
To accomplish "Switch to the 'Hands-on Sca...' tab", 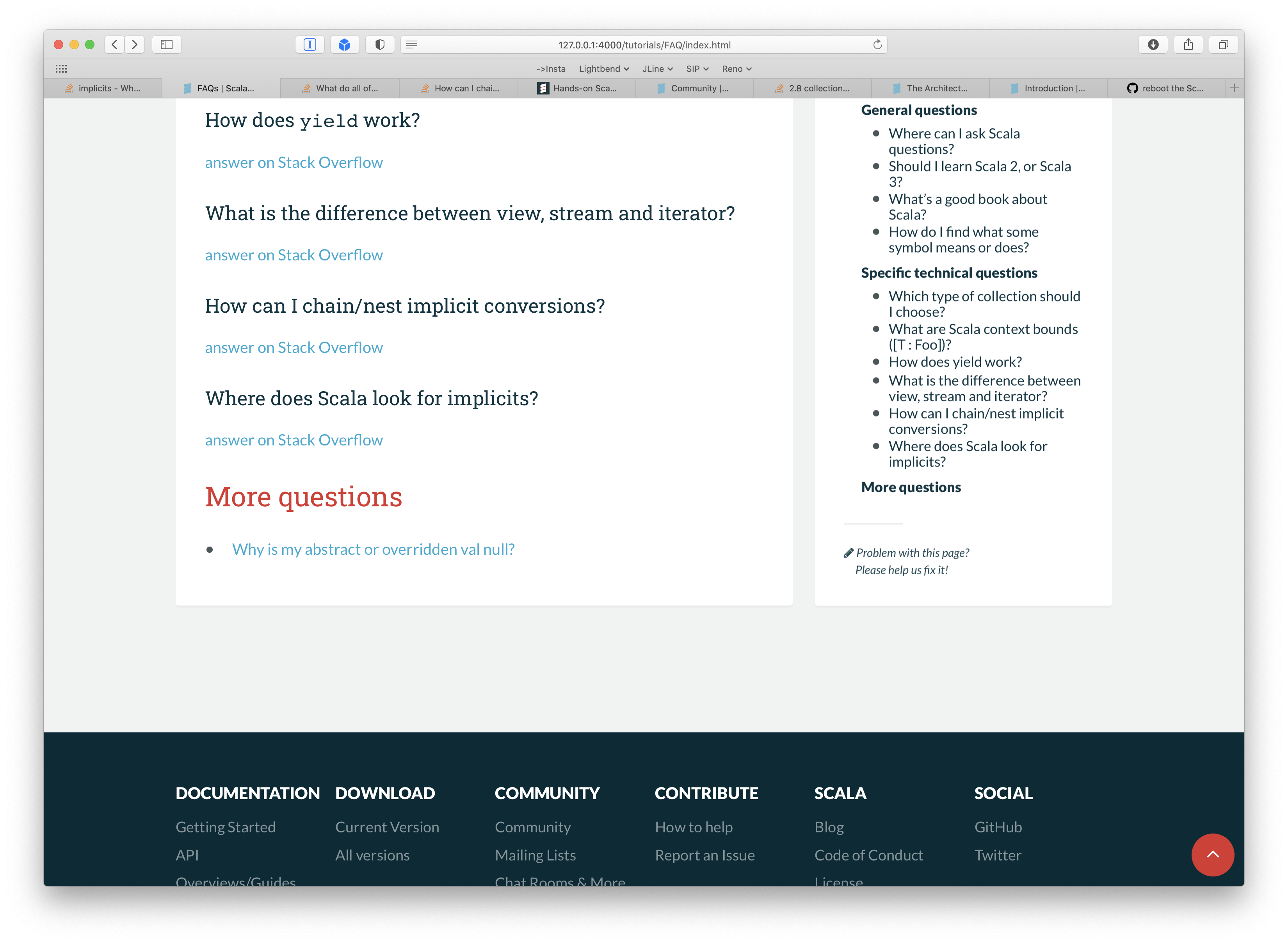I will pyautogui.click(x=576, y=88).
